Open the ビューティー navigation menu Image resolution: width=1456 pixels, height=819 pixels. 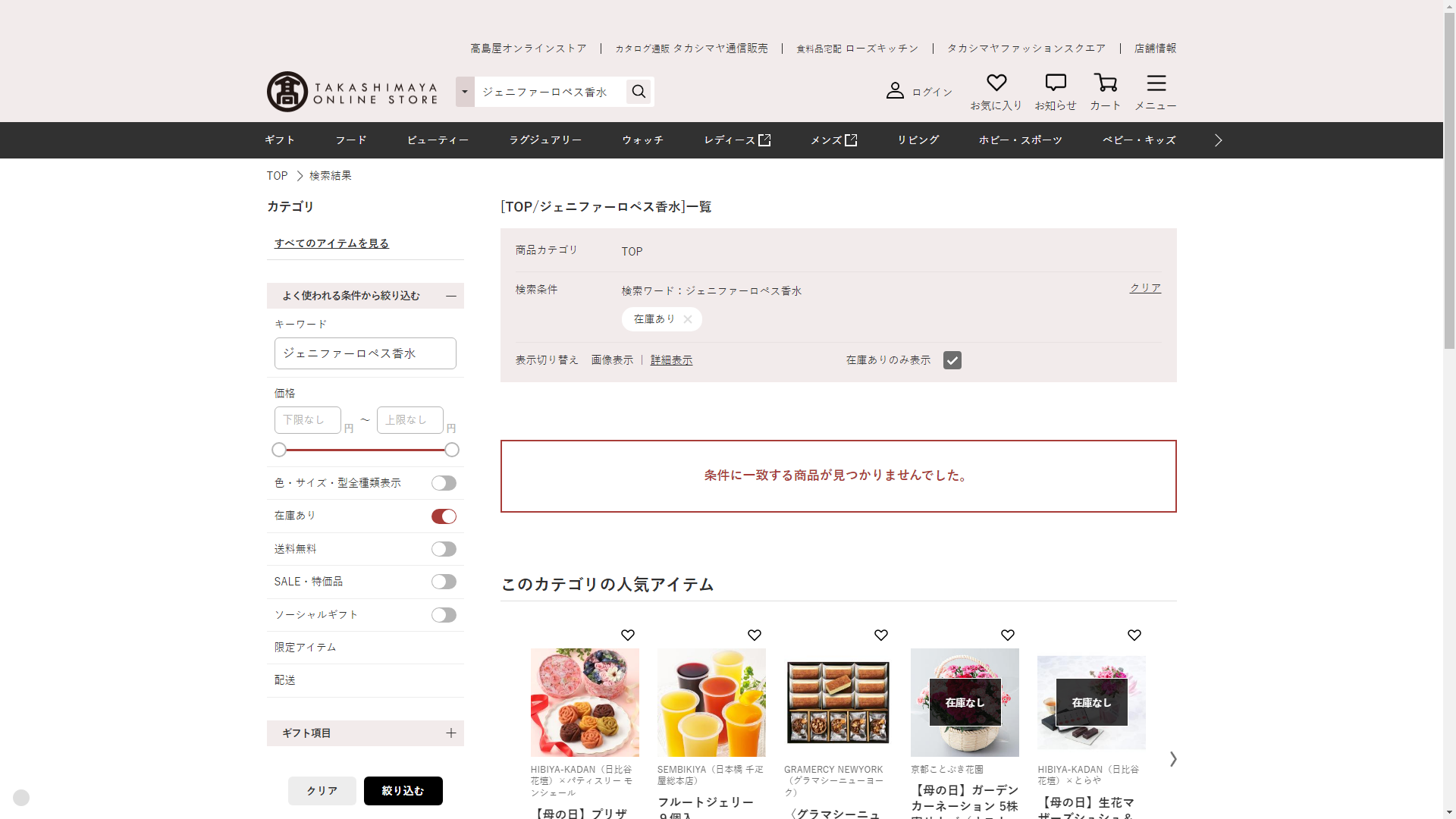point(438,140)
